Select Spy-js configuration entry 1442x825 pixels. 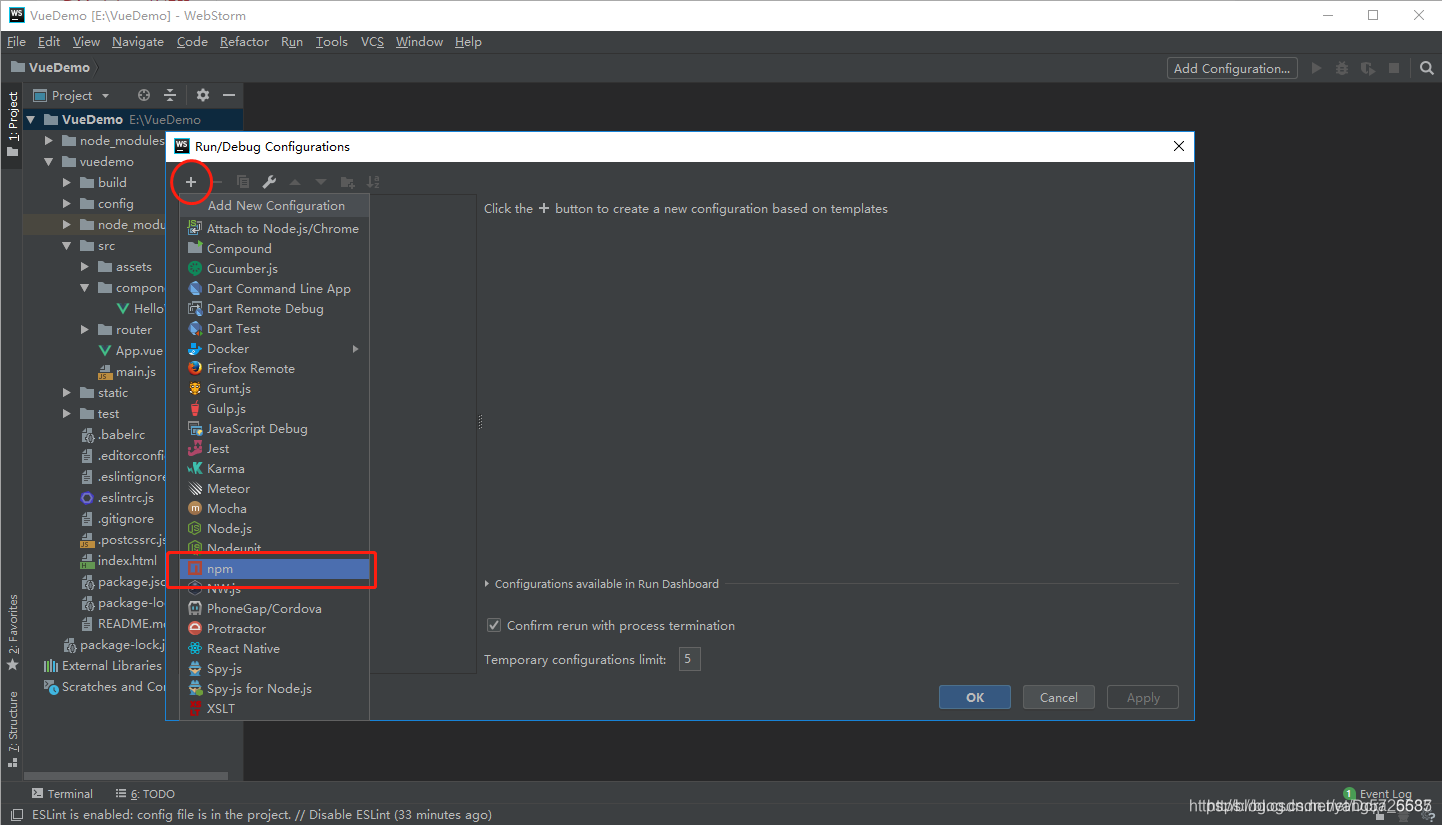(x=275, y=668)
